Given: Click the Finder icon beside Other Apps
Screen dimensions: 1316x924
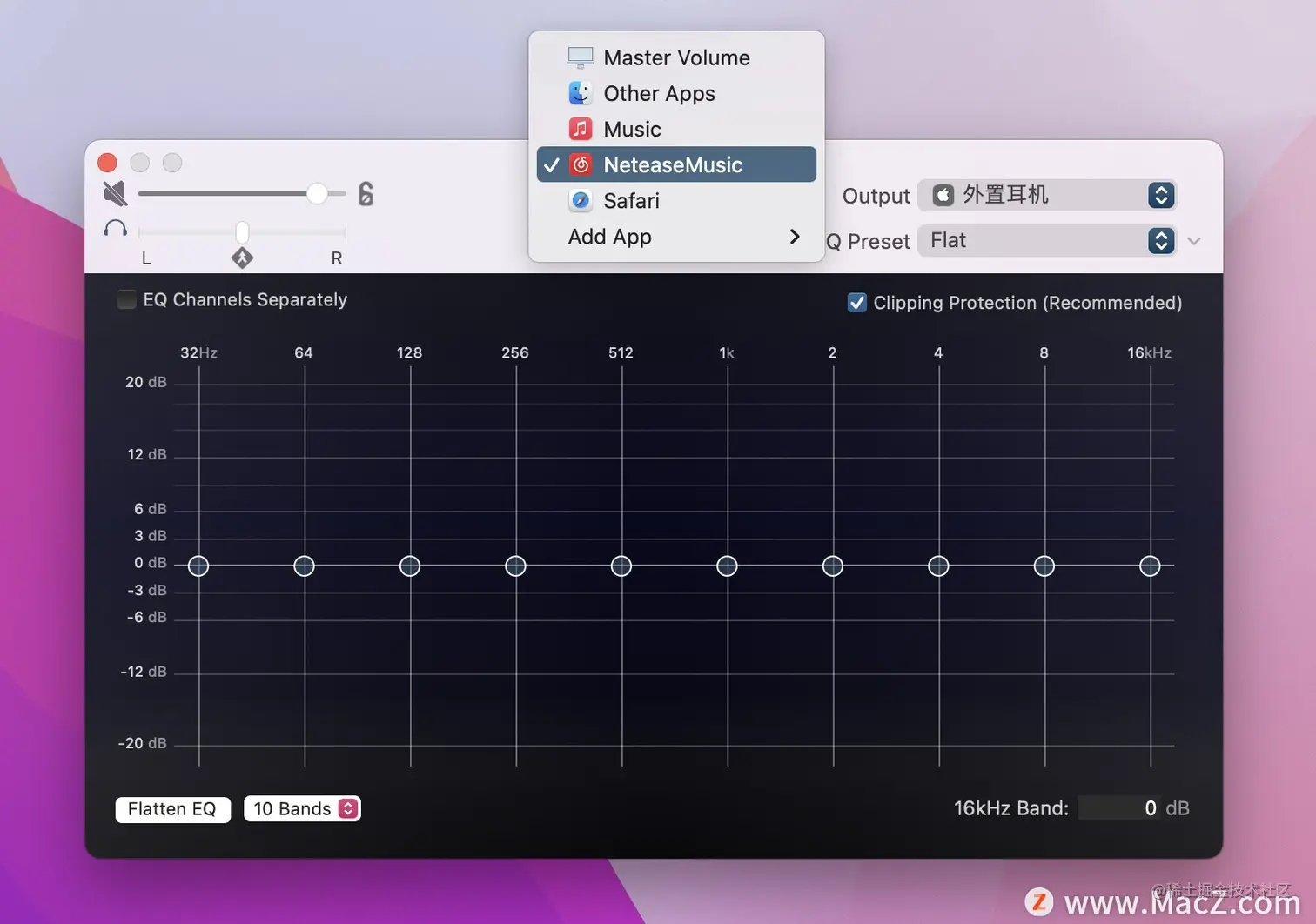Looking at the screenshot, I should pyautogui.click(x=581, y=93).
